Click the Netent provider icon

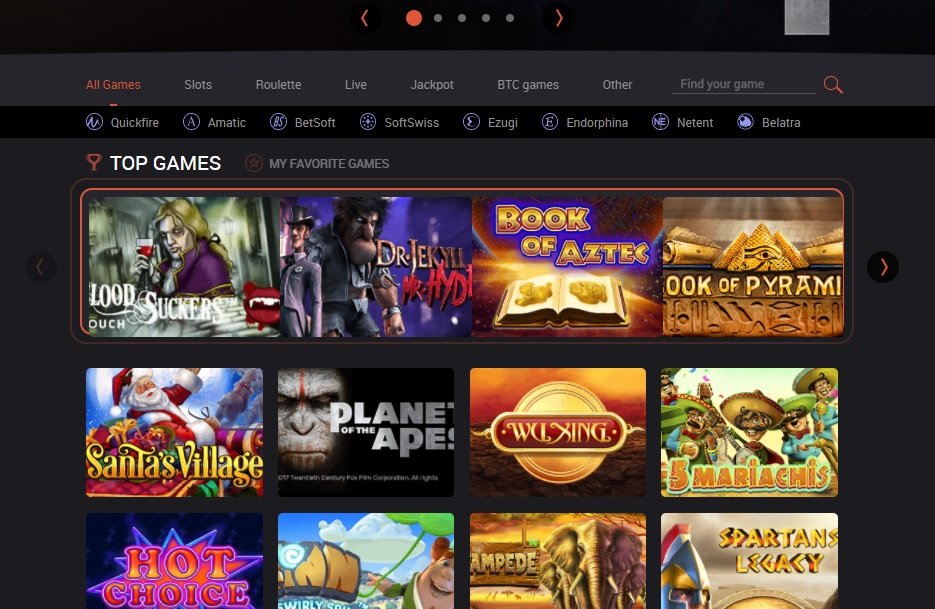[660, 122]
